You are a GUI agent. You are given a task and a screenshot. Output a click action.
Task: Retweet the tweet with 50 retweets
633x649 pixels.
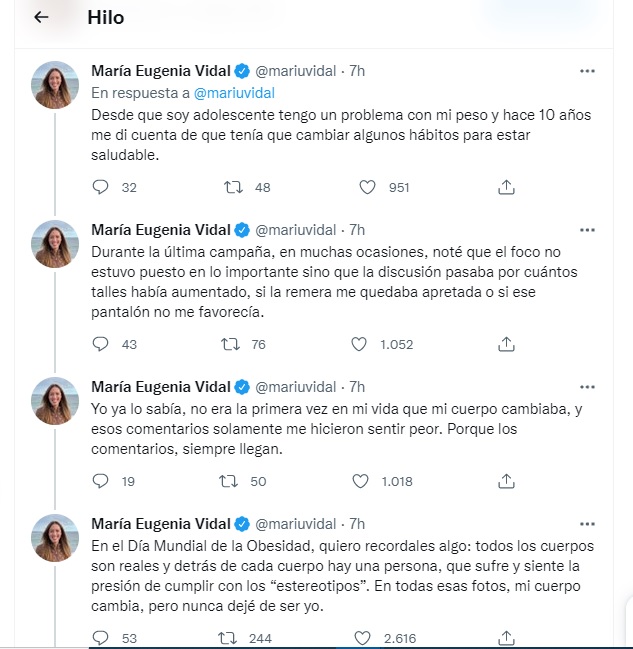click(231, 481)
